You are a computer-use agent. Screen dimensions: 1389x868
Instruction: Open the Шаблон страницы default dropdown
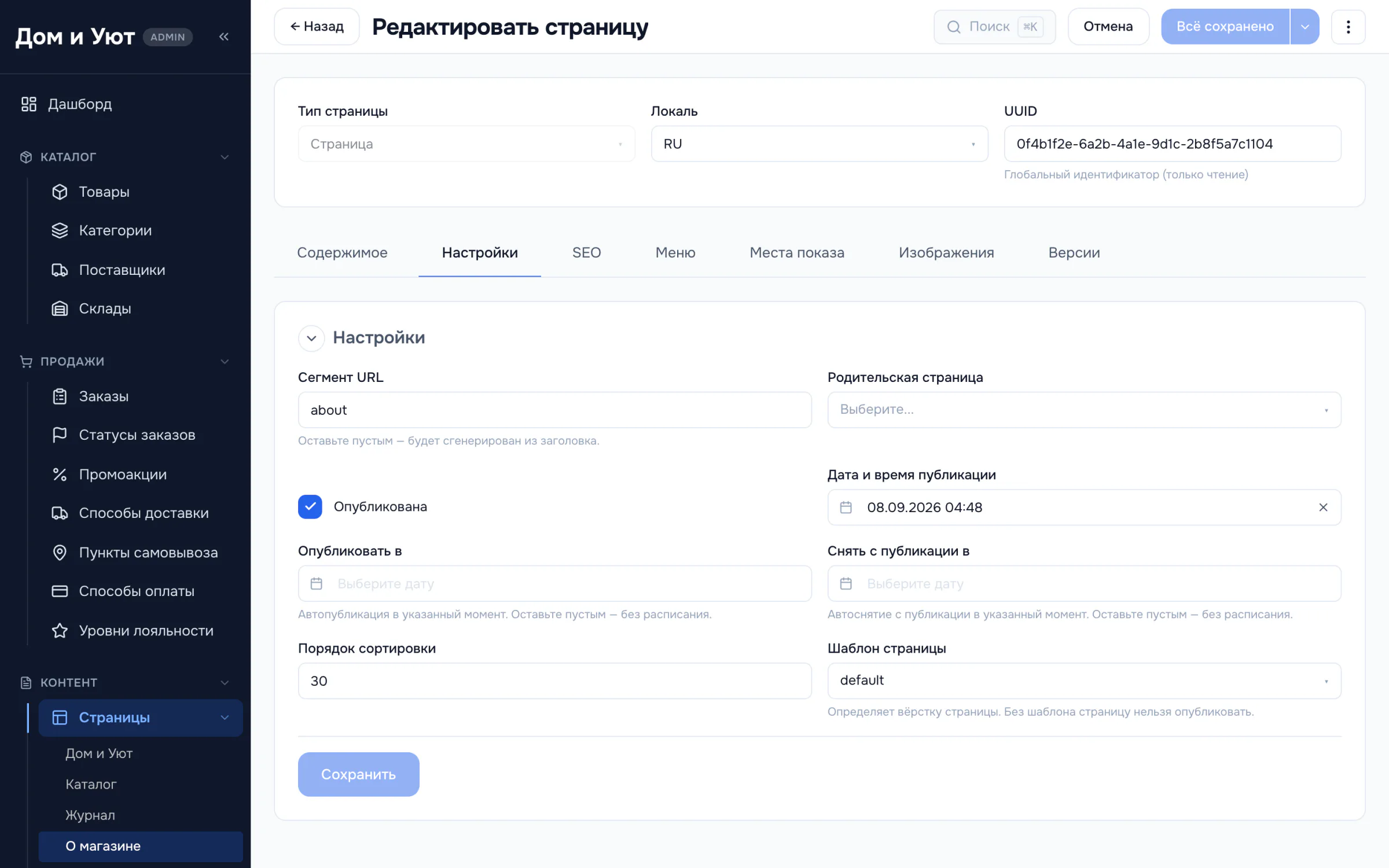pyautogui.click(x=1084, y=681)
